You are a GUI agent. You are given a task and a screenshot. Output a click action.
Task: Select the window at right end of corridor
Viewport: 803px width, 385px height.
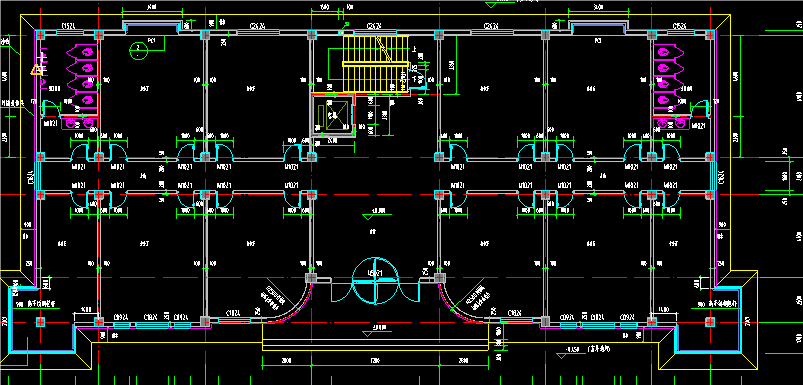[x=713, y=176]
